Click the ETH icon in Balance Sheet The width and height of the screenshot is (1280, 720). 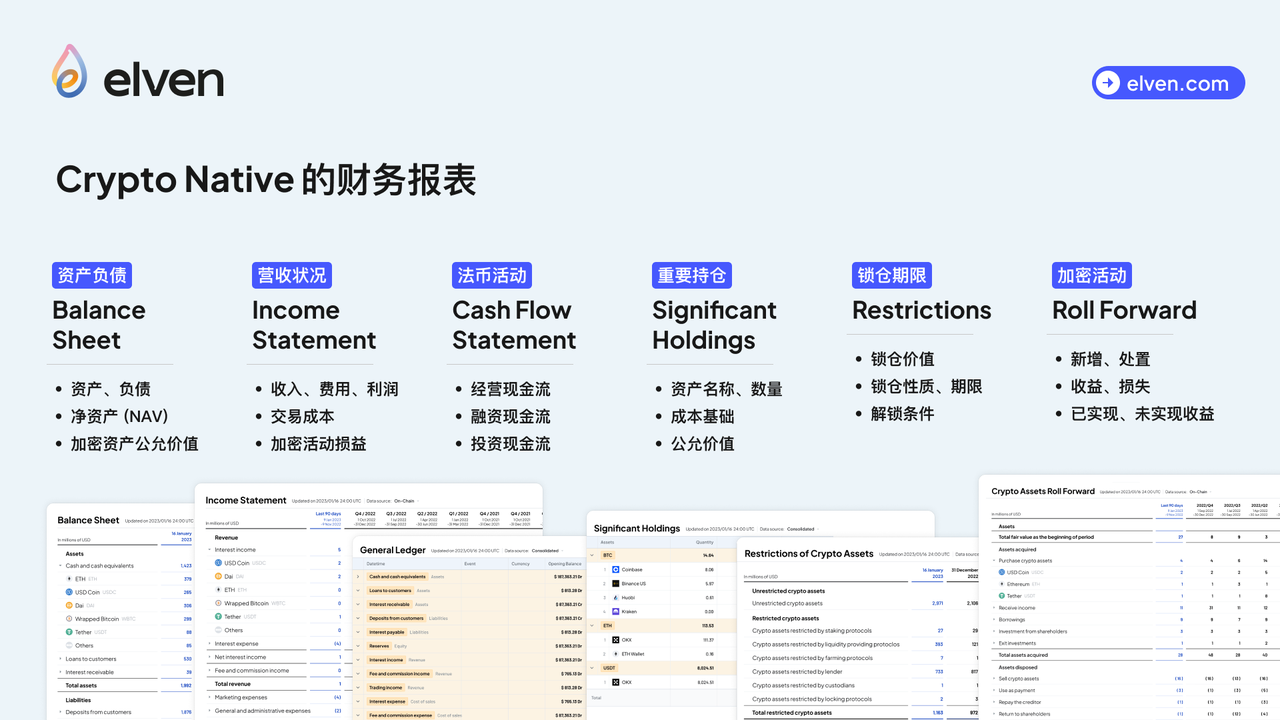pyautogui.click(x=68, y=579)
